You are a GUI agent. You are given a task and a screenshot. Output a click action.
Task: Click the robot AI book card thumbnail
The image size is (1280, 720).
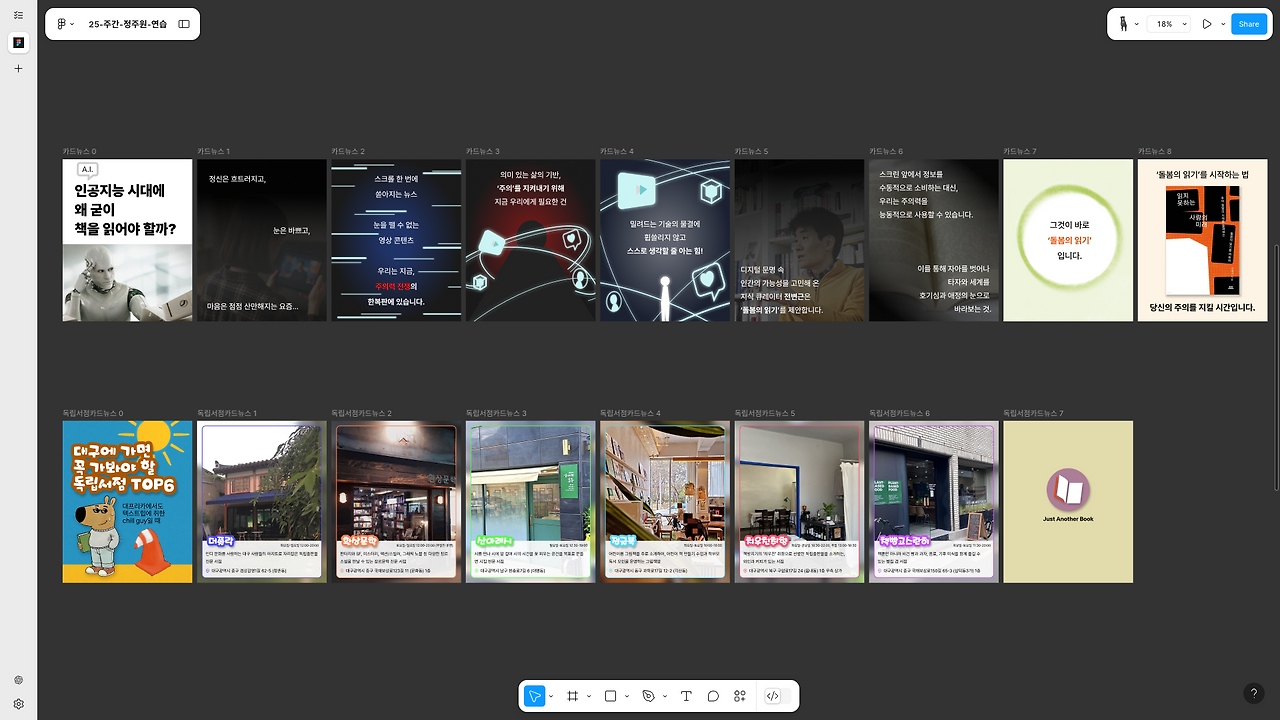128,240
